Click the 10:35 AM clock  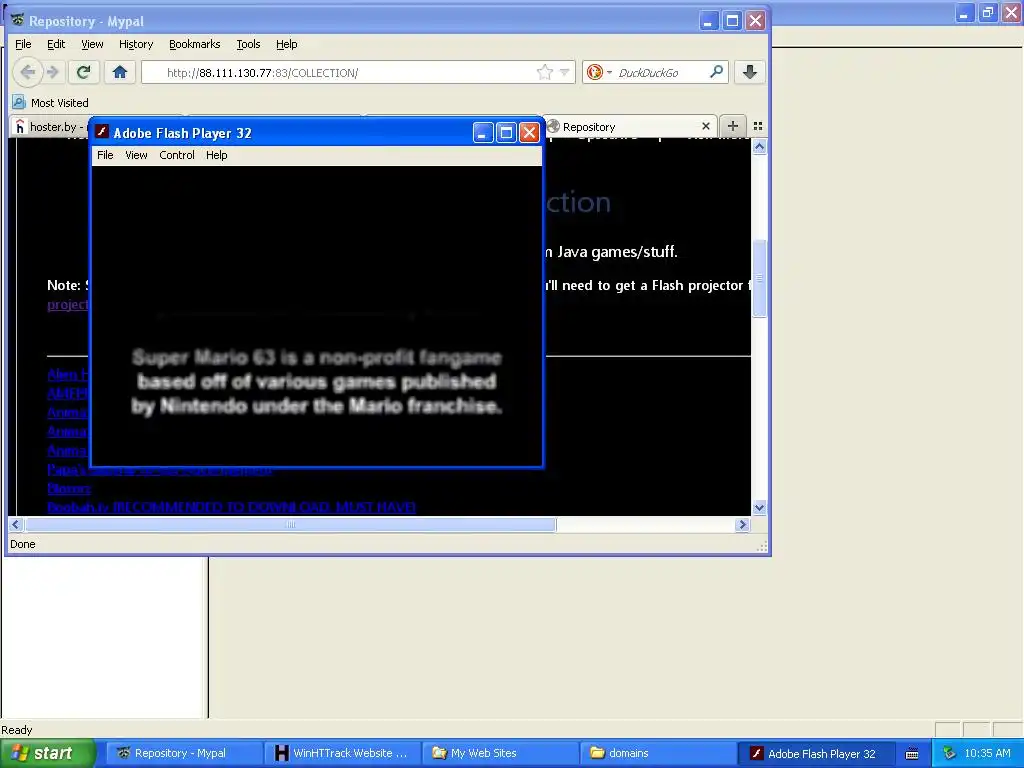pos(987,753)
